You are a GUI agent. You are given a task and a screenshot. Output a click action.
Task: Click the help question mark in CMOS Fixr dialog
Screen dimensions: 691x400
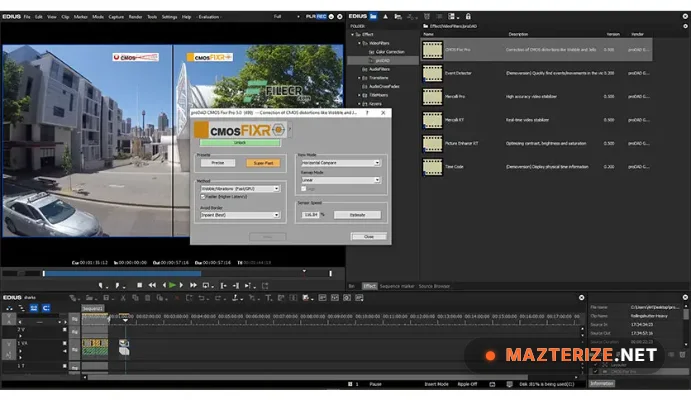click(367, 113)
